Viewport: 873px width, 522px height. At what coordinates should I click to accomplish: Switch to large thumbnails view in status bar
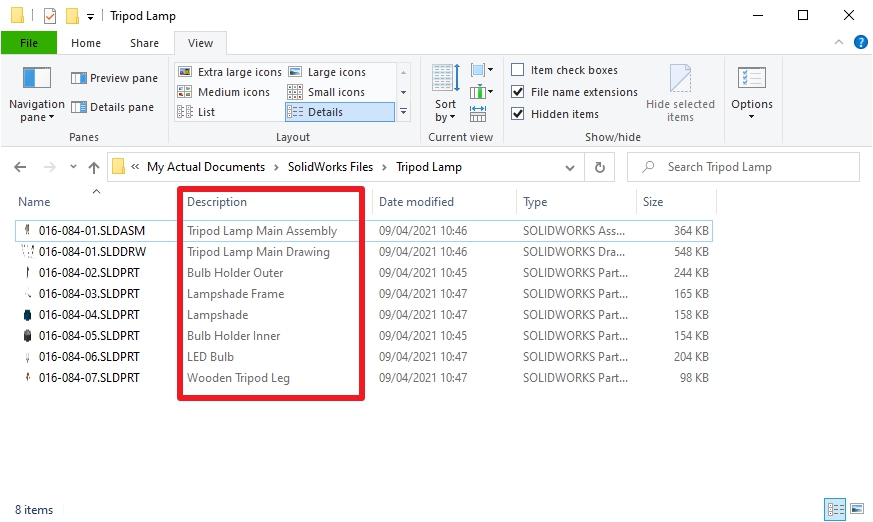(x=855, y=509)
